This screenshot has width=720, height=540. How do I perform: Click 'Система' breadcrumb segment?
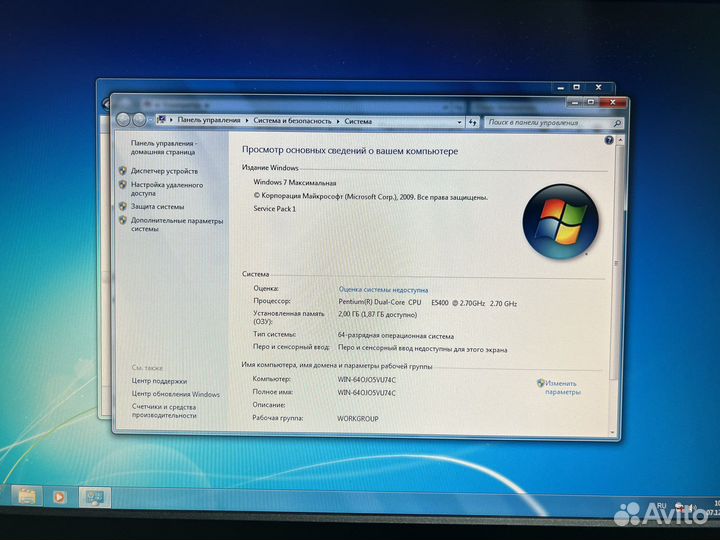[x=358, y=121]
